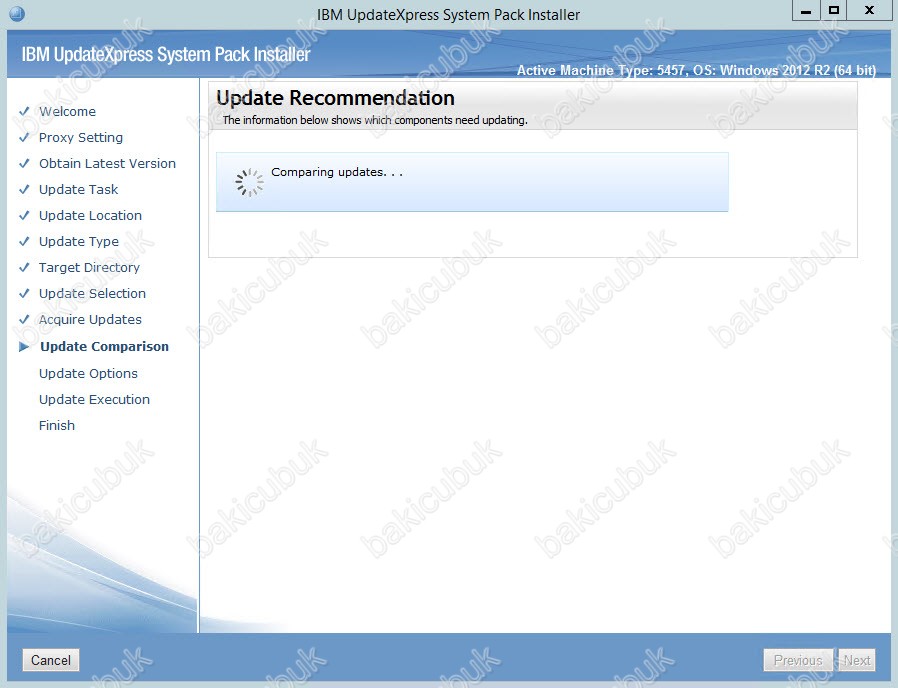Viewport: 898px width, 688px height.
Task: Click the checkmark icon beside Update Task
Action: (x=24, y=189)
